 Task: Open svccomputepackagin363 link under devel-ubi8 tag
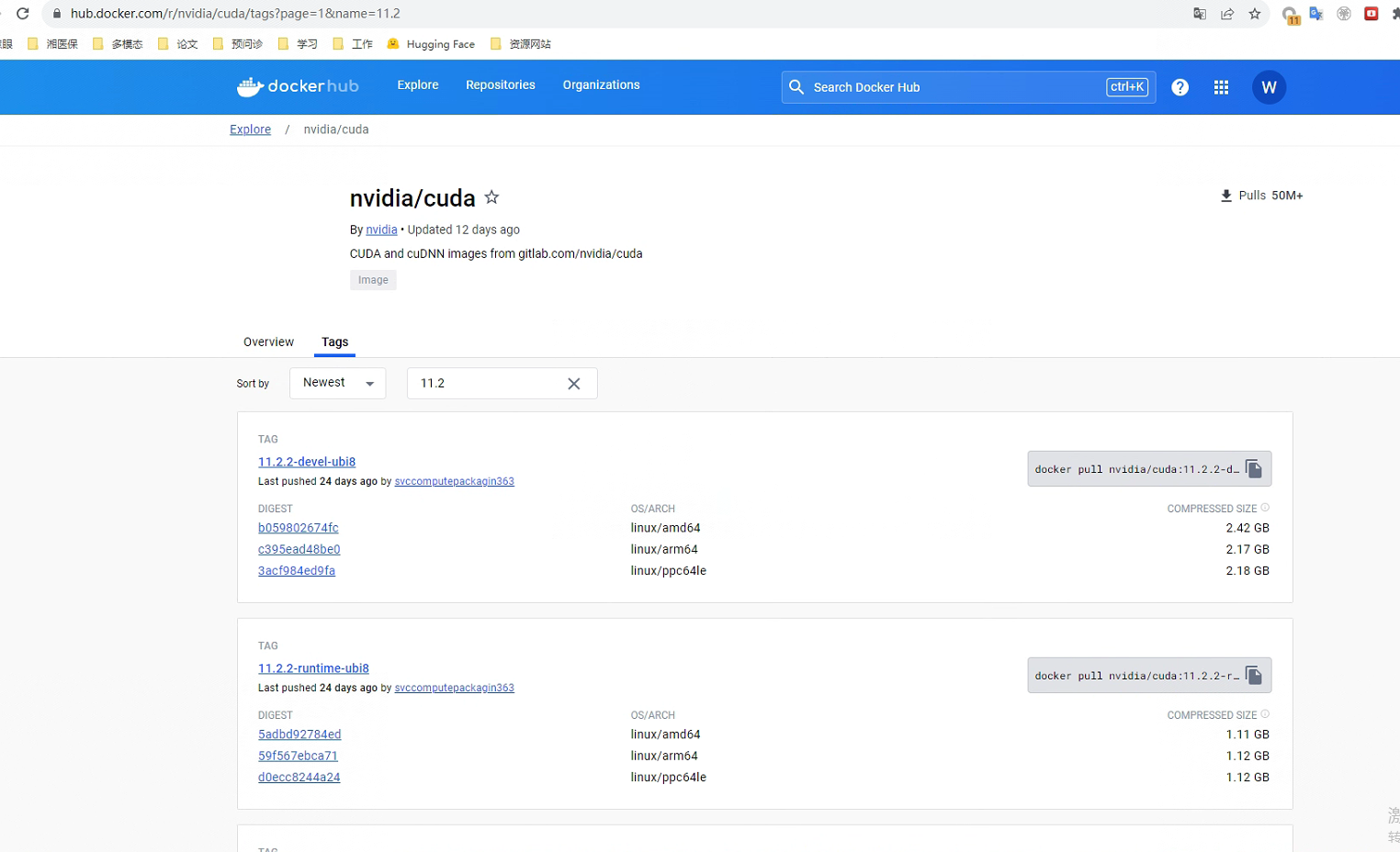(x=454, y=481)
